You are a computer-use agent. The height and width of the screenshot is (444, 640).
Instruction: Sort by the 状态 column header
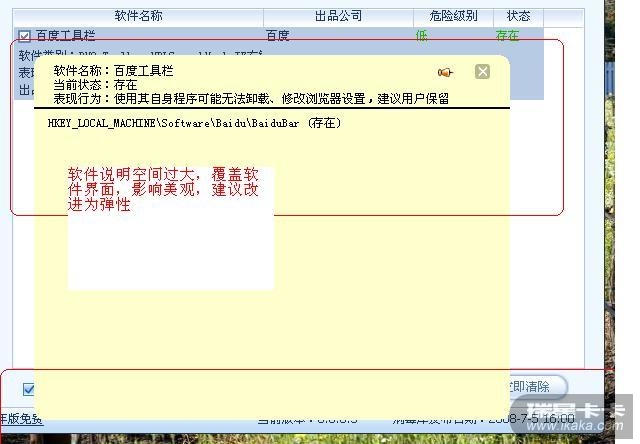point(518,16)
